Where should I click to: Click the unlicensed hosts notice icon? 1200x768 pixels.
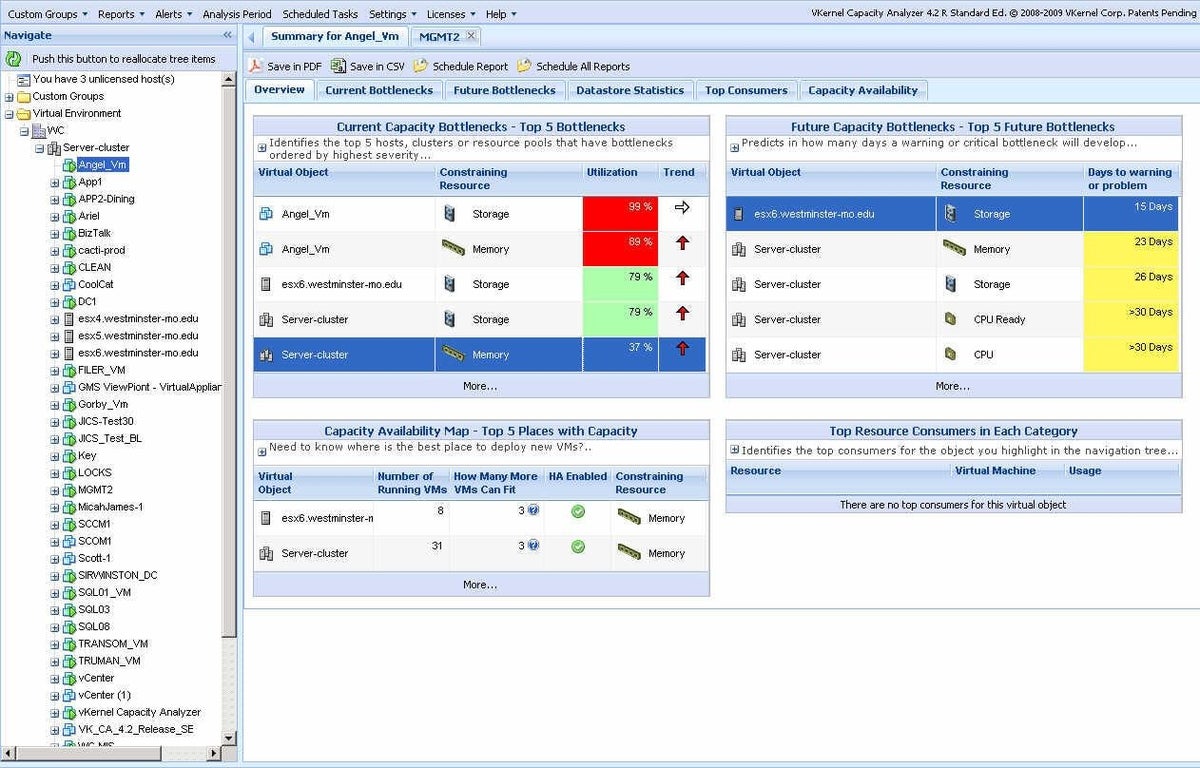pos(23,79)
